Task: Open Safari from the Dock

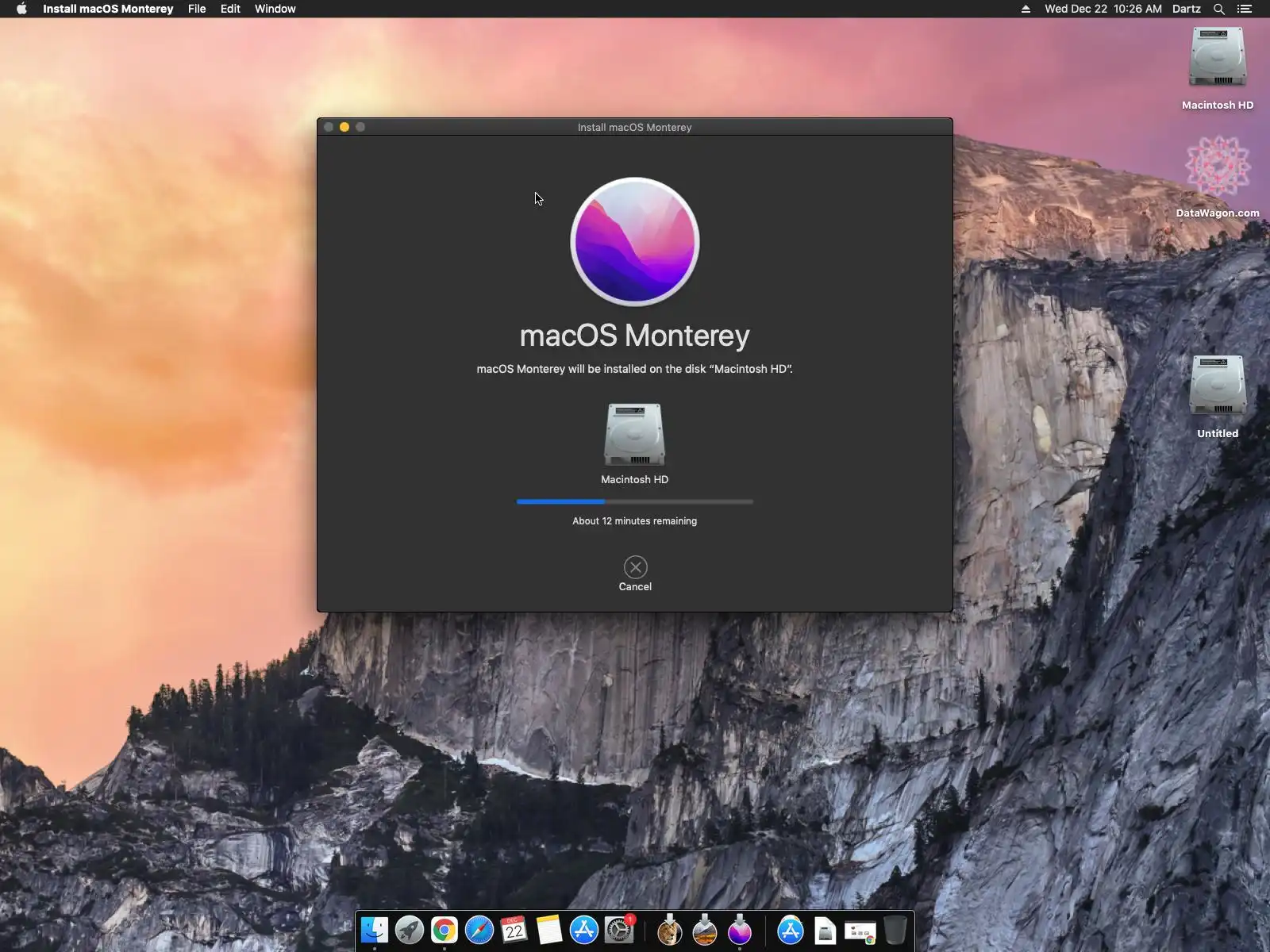Action: coord(479,930)
